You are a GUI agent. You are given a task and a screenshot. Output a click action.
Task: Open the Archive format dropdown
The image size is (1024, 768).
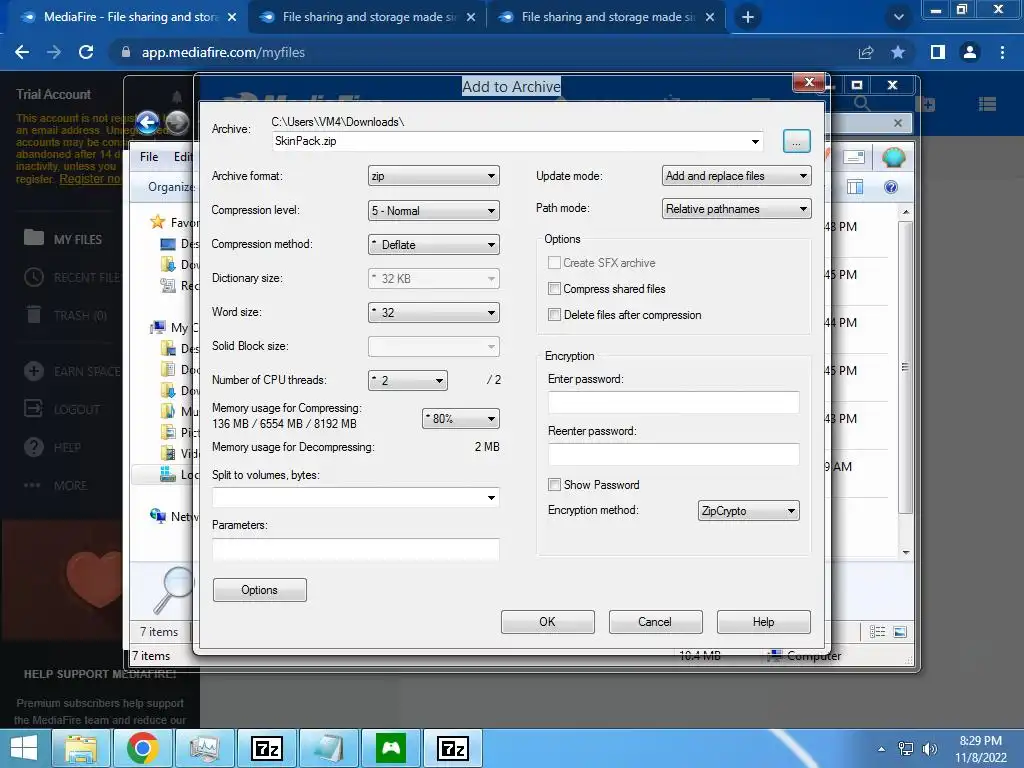click(x=434, y=176)
